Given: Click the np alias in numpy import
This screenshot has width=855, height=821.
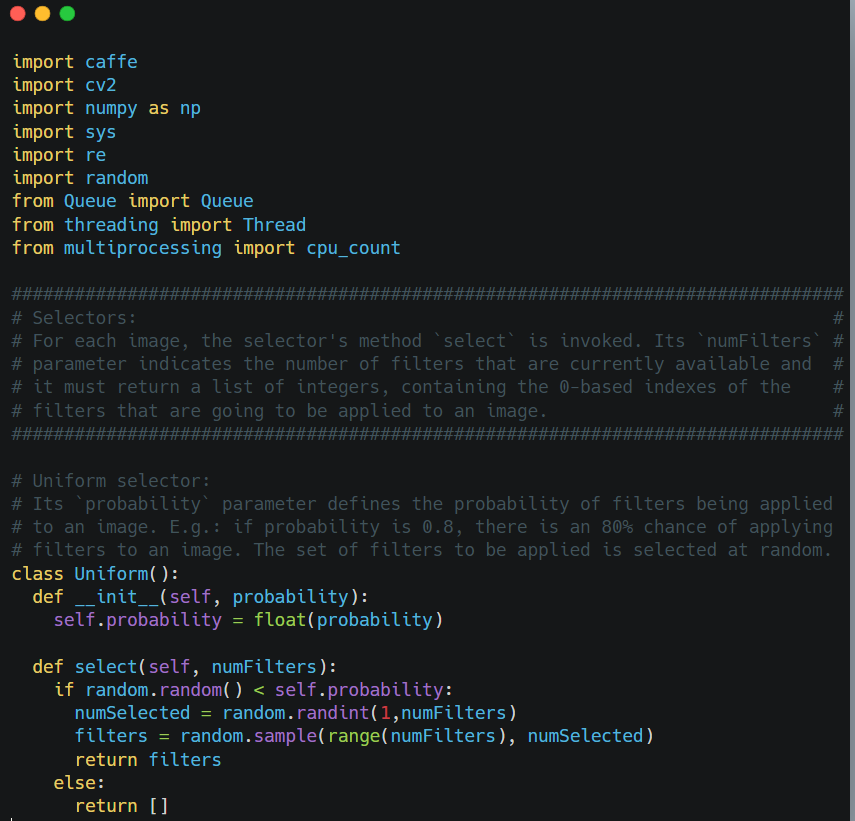Looking at the screenshot, I should coord(190,108).
